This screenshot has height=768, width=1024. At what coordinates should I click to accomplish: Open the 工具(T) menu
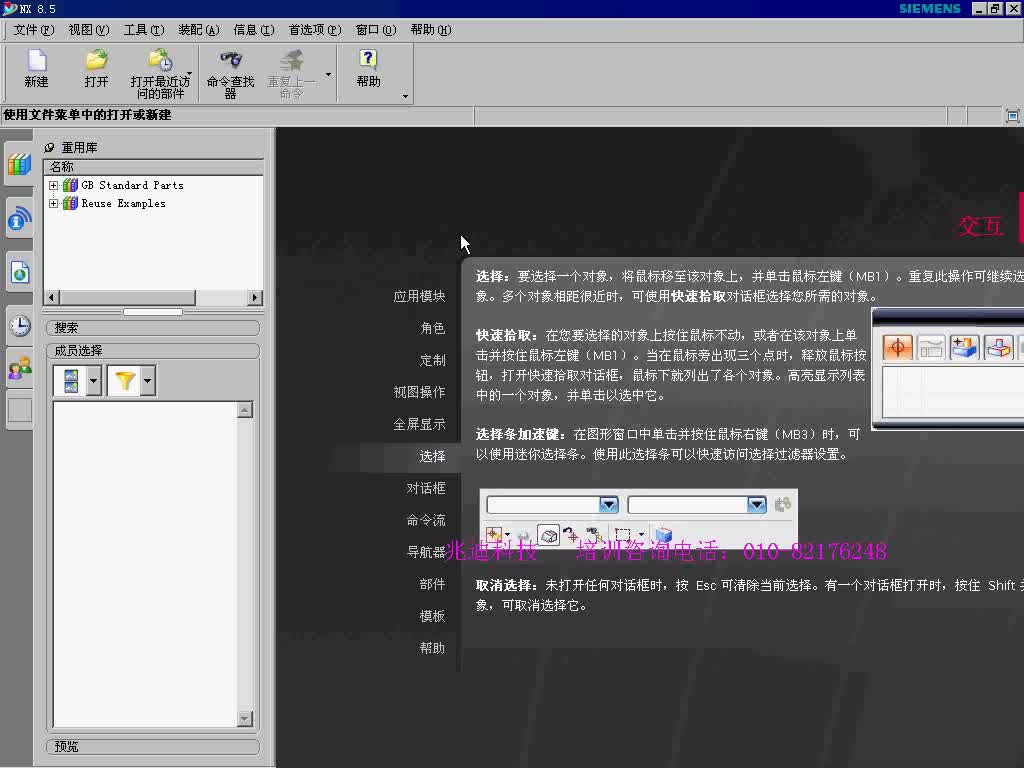[144, 30]
